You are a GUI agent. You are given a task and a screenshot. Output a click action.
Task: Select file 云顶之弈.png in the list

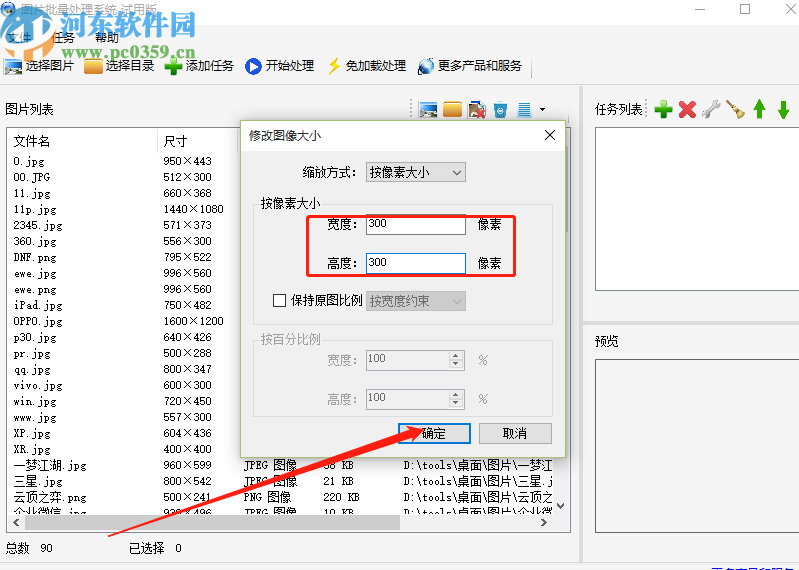50,497
